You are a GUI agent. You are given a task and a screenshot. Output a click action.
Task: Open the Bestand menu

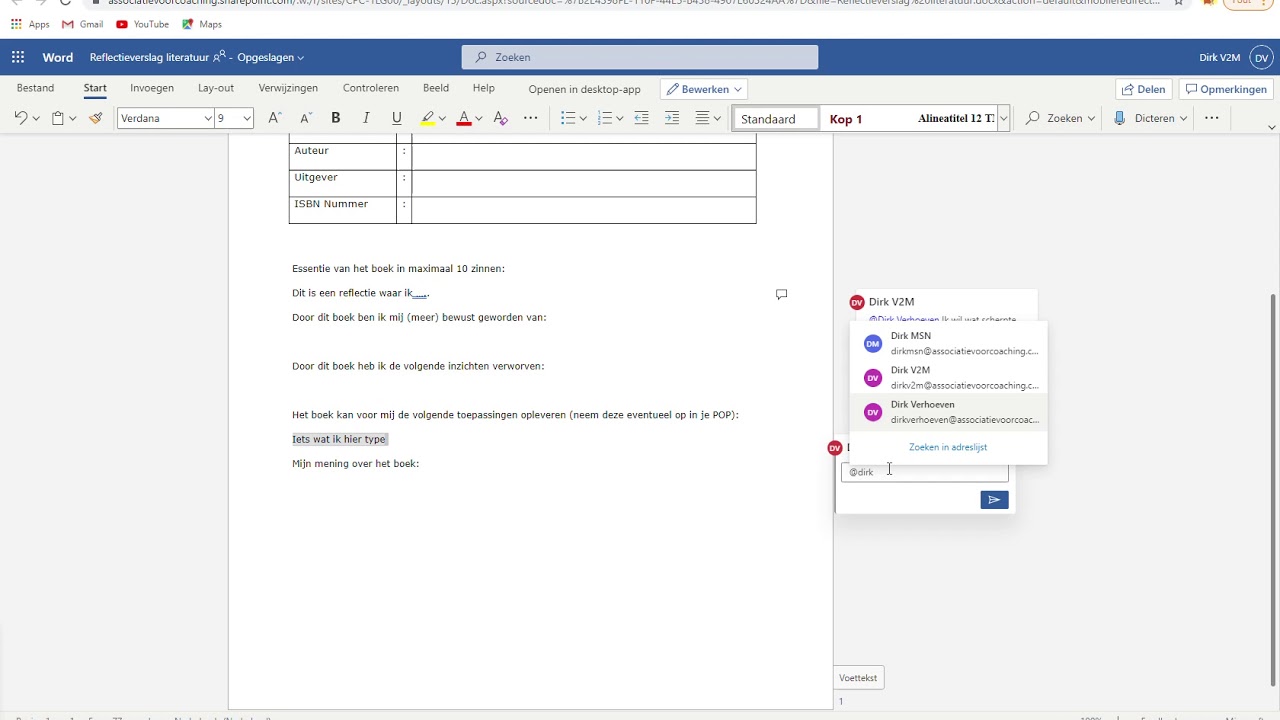point(35,88)
